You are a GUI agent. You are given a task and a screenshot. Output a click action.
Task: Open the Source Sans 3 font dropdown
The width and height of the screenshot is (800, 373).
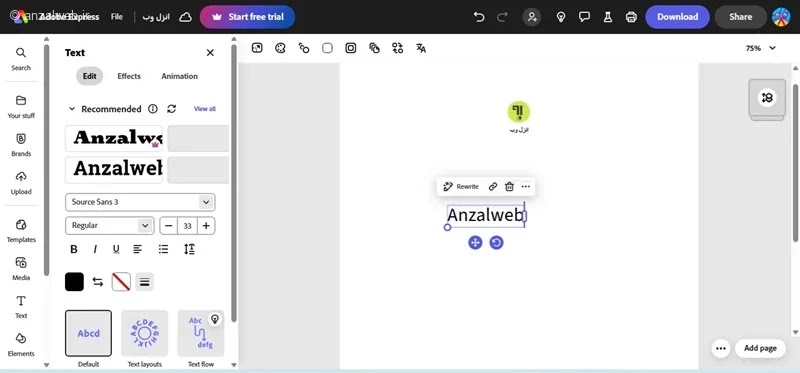[140, 202]
